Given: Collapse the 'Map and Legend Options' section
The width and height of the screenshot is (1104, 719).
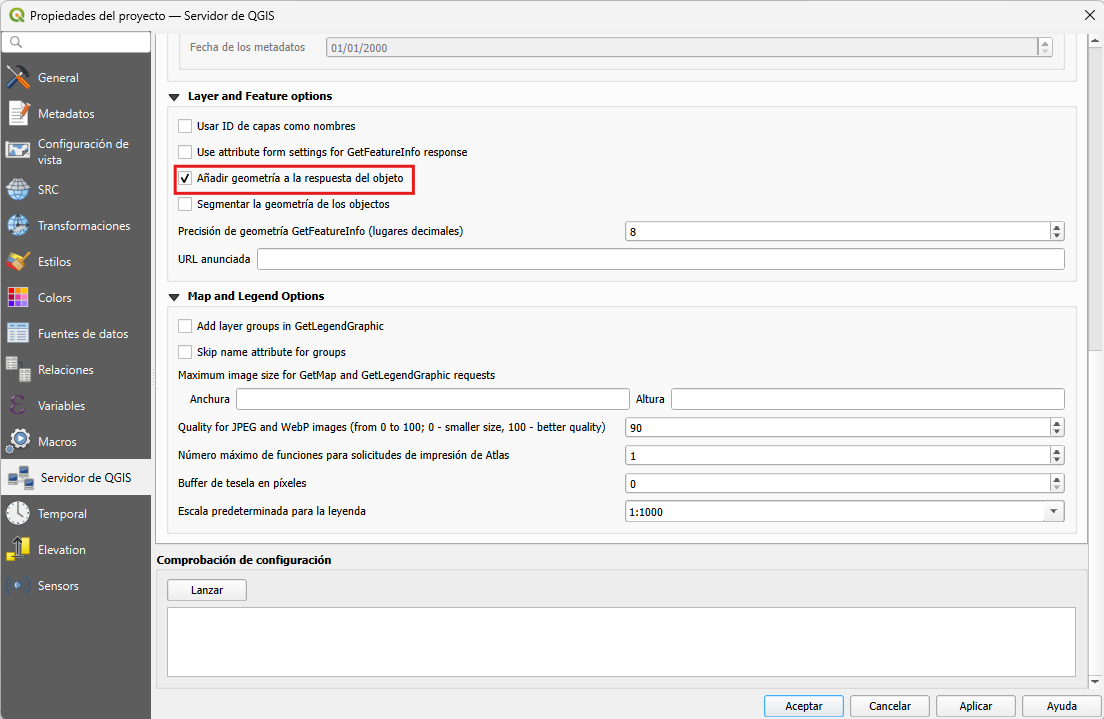Looking at the screenshot, I should 174,297.
